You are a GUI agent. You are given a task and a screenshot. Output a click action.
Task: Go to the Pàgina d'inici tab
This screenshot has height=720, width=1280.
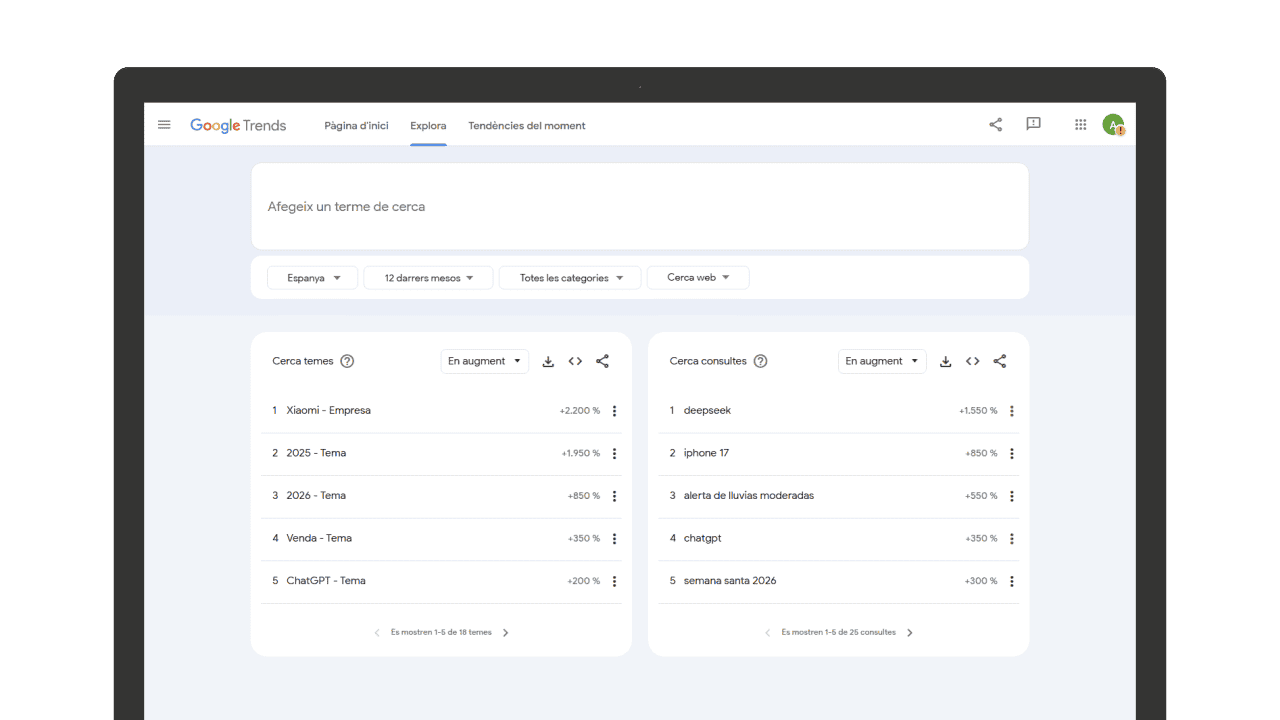356,126
